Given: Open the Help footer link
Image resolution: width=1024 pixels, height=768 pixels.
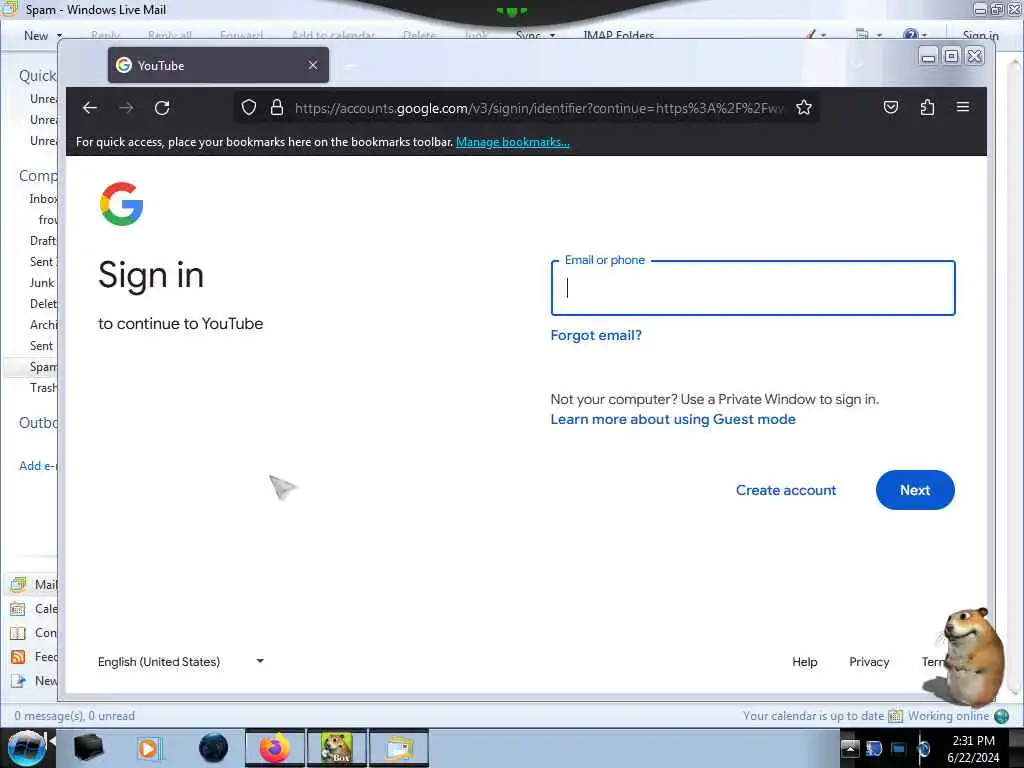Looking at the screenshot, I should tap(805, 662).
